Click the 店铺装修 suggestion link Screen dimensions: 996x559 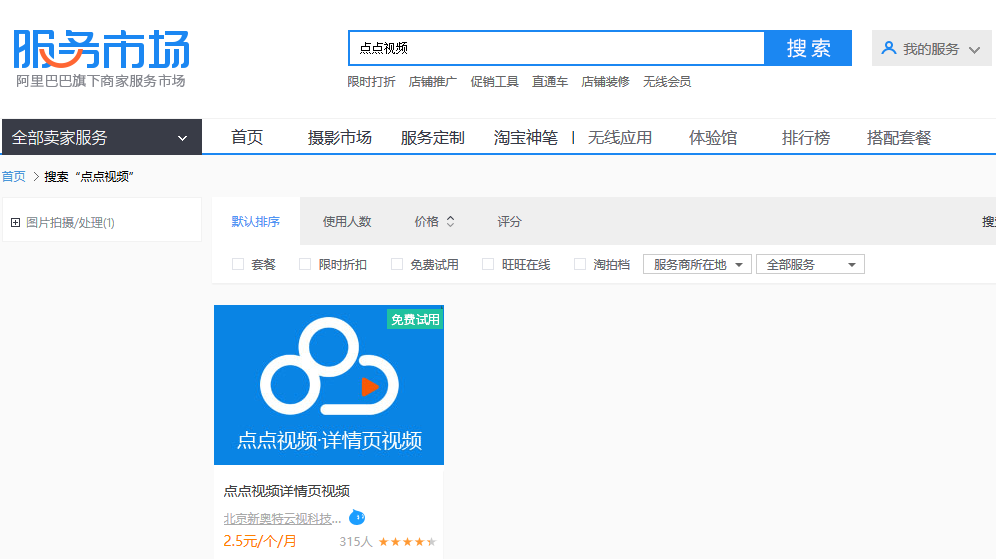[x=605, y=81]
